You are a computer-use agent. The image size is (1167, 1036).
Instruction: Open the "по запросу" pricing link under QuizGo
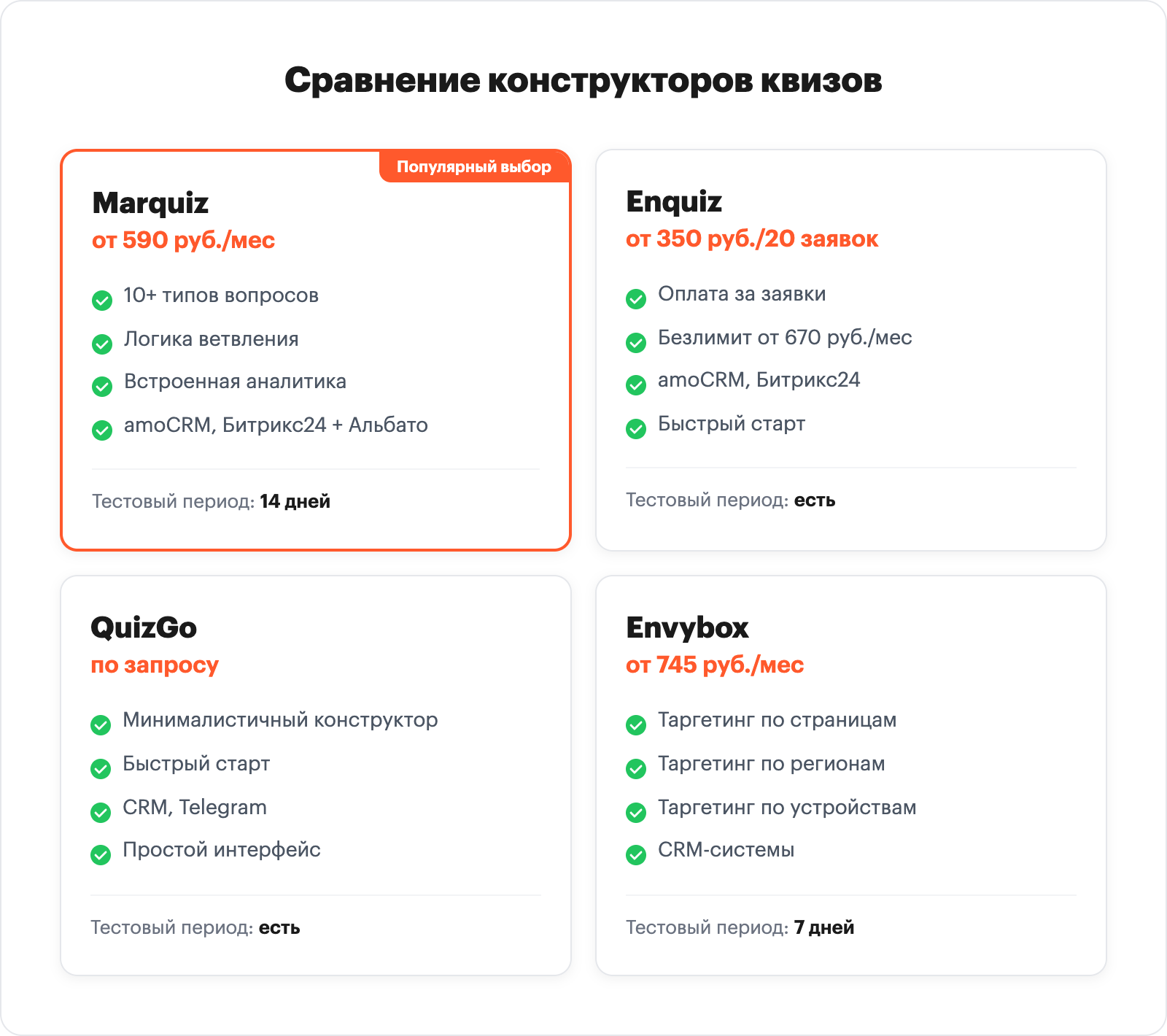[x=155, y=665]
